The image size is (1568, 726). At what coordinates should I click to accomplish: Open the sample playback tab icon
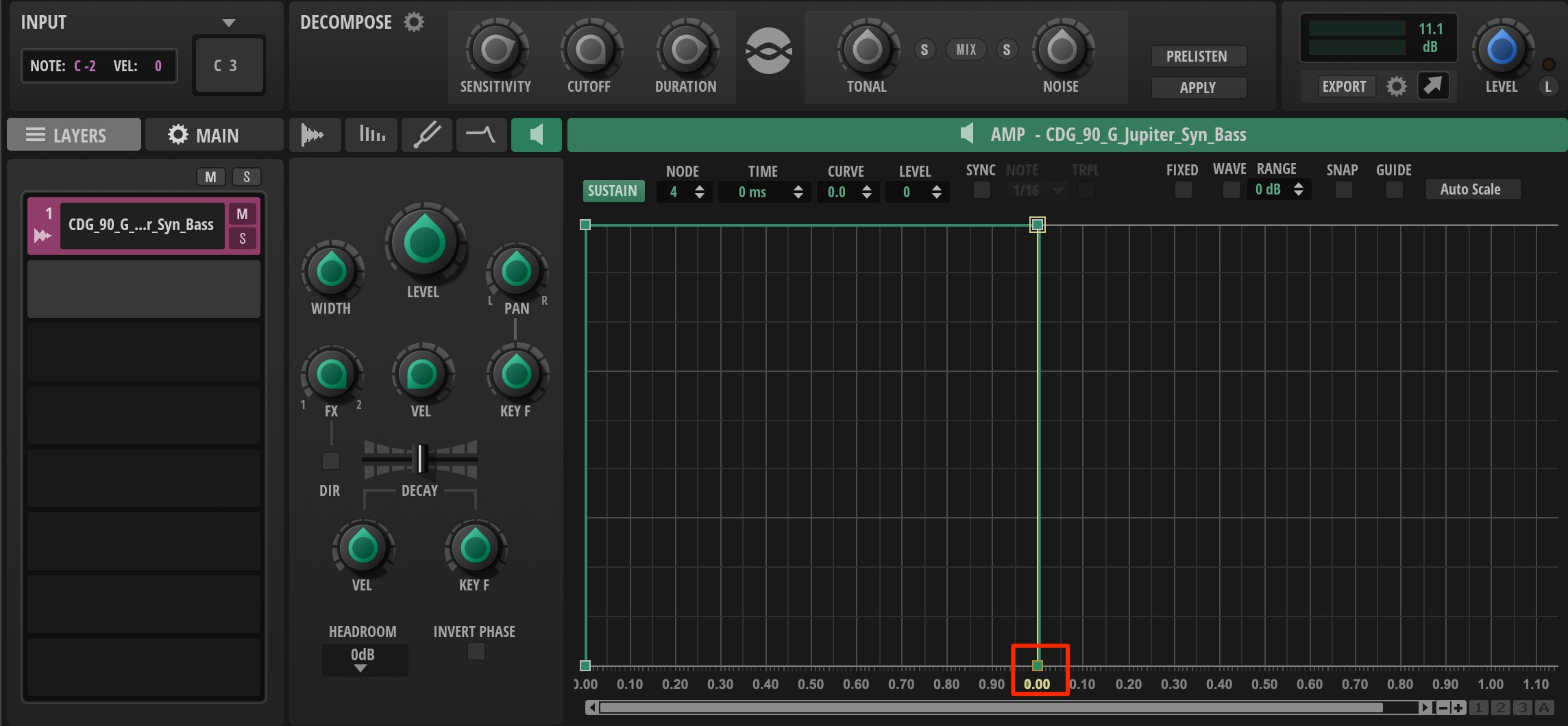pos(313,134)
